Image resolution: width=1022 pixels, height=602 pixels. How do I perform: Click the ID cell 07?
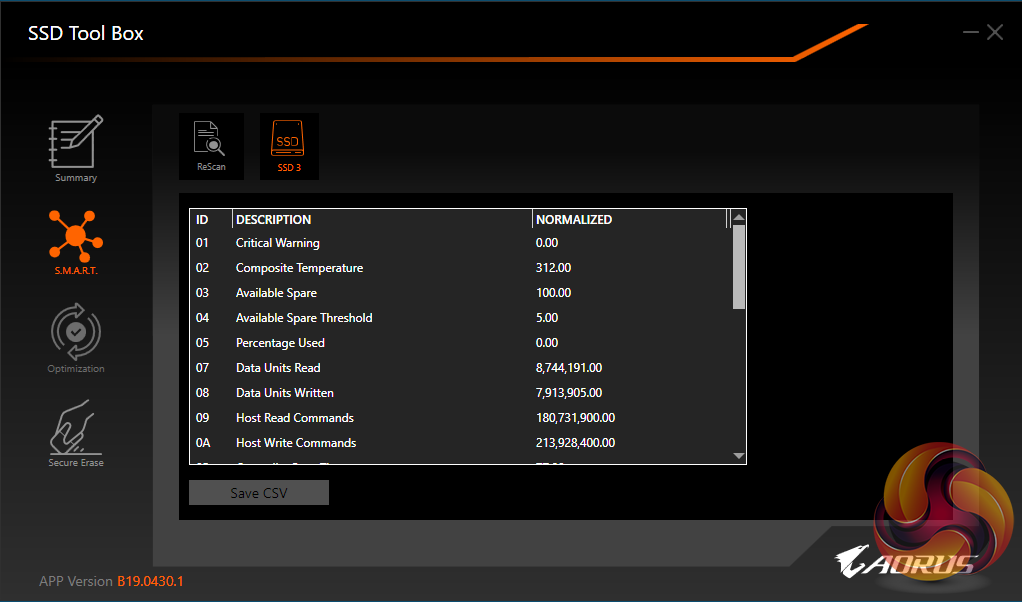coord(203,368)
